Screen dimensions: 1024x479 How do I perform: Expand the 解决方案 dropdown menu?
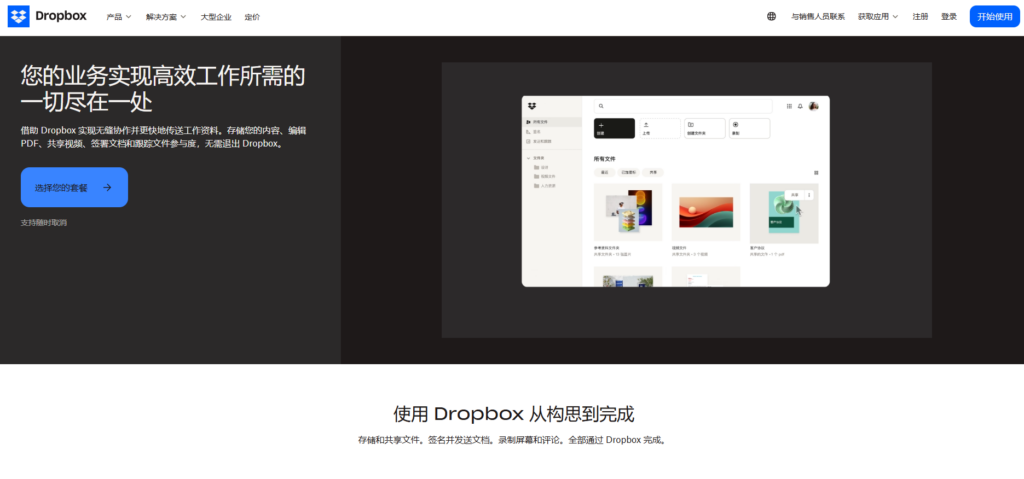165,17
